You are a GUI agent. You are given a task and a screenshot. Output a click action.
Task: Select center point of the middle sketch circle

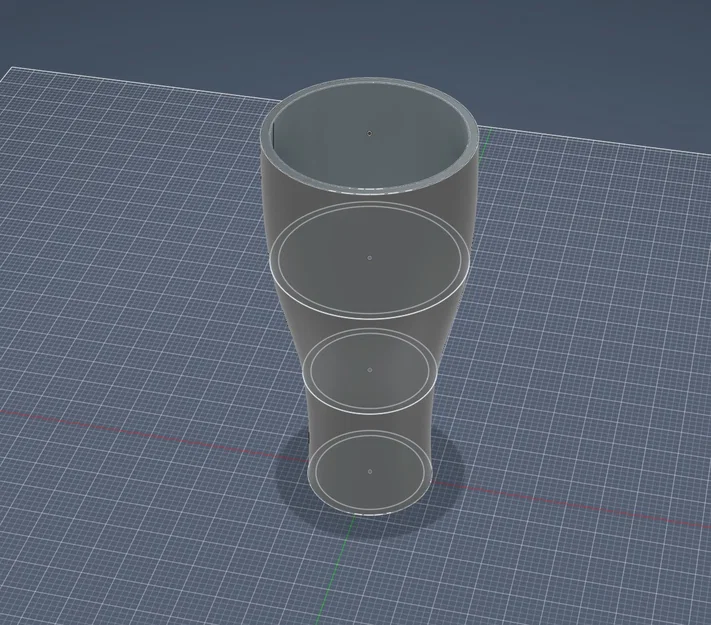click(x=370, y=370)
